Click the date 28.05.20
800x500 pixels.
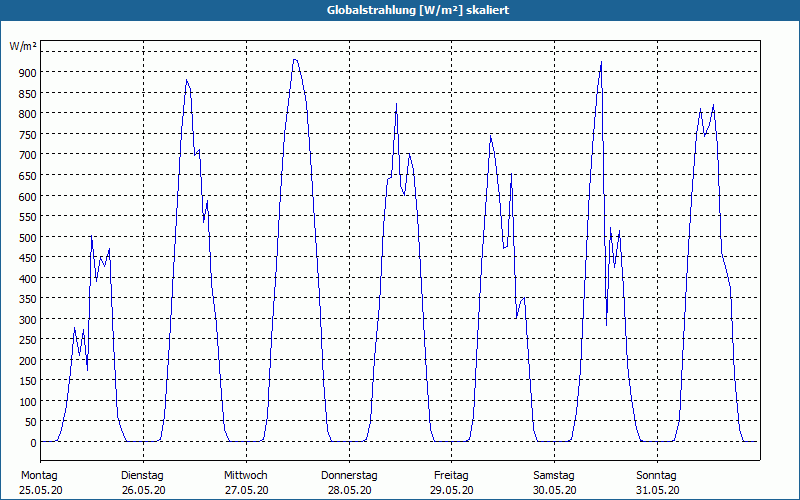(349, 490)
